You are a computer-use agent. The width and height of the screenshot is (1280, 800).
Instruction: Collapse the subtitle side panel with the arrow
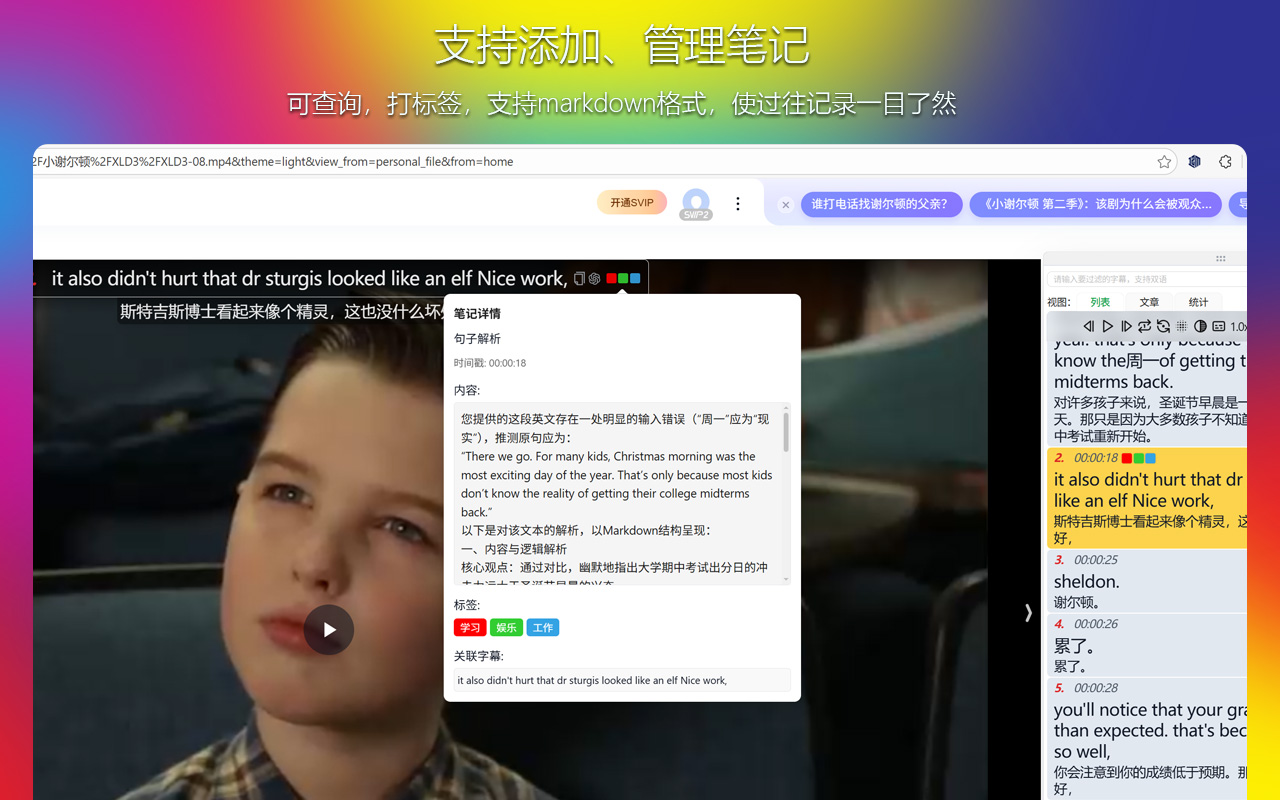pos(1028,612)
